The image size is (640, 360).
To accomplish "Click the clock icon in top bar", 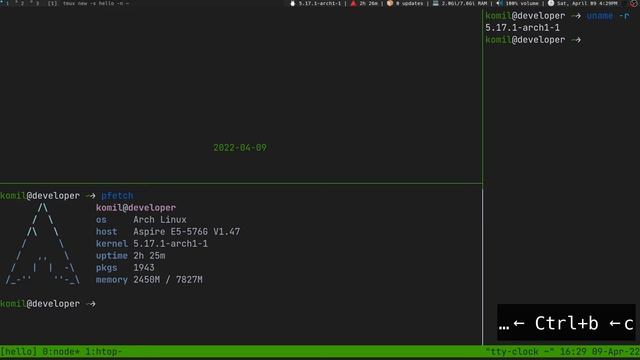I will tap(551, 3).
